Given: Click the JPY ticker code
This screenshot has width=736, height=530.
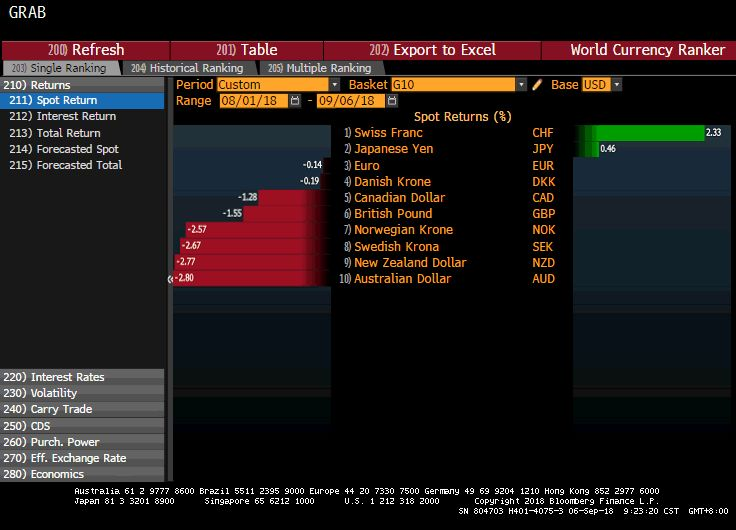Looking at the screenshot, I should pyautogui.click(x=543, y=149).
